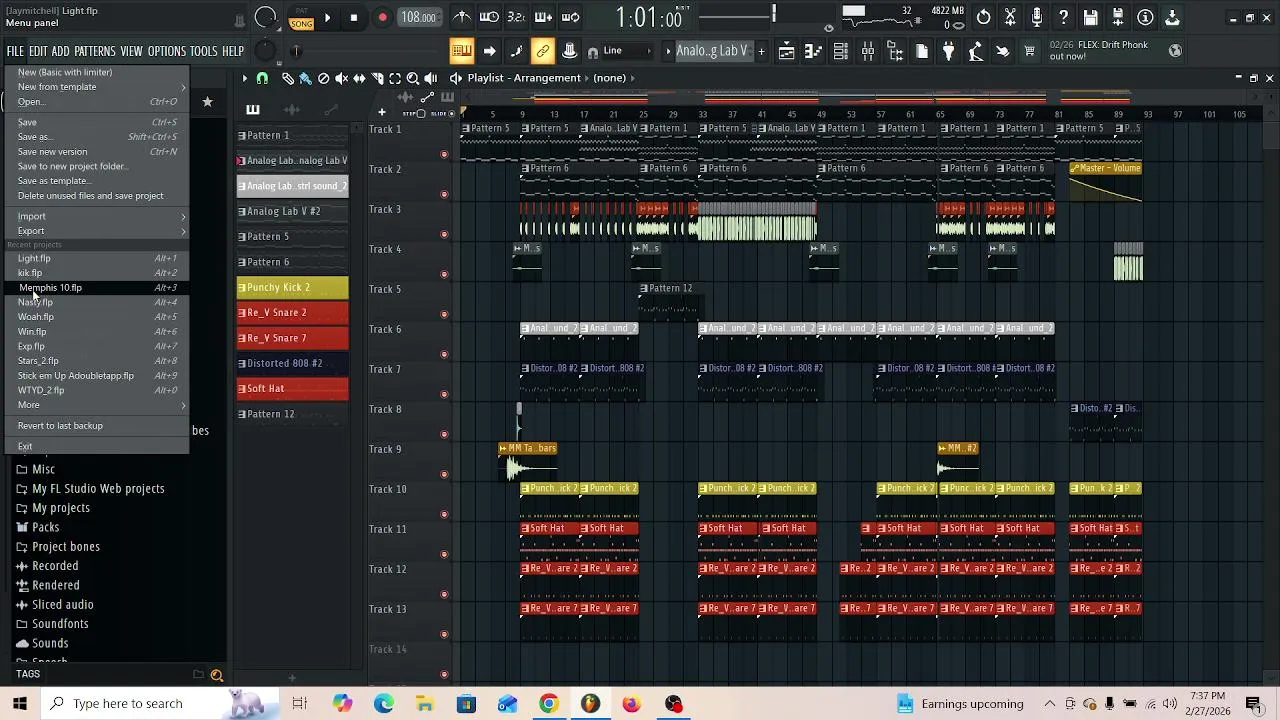Click the transport Stop button
The height and width of the screenshot is (720, 1280).
click(x=353, y=18)
